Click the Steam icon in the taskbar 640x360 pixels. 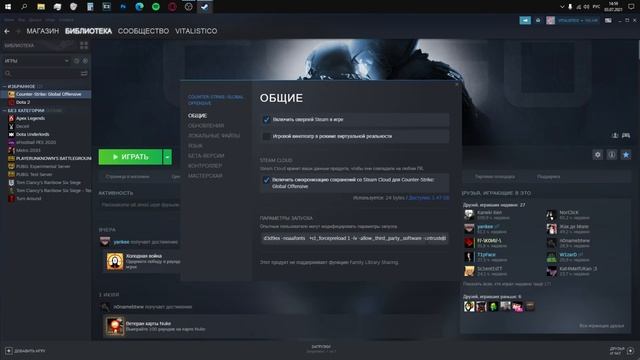pos(204,7)
